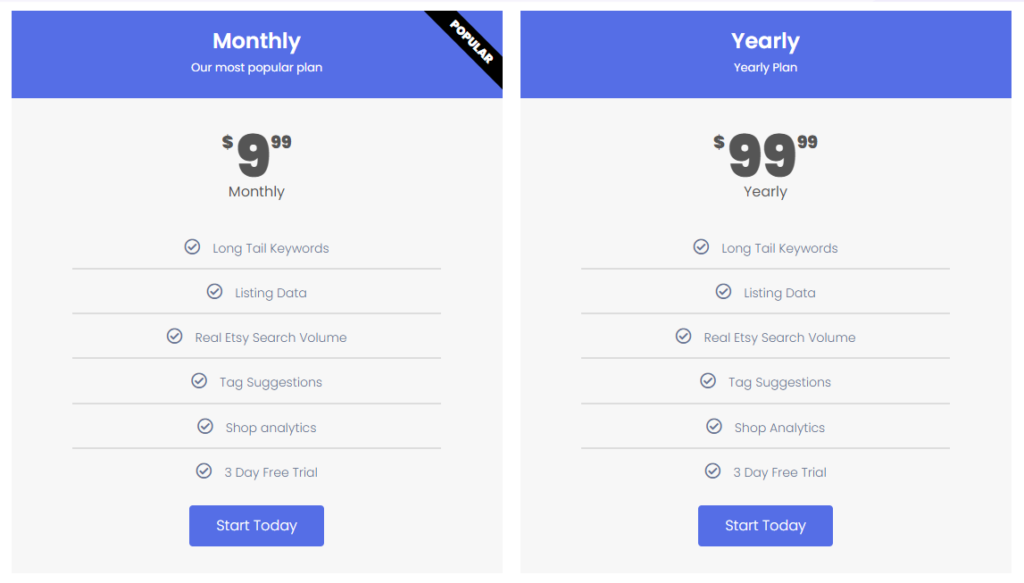Select the Yearly plan header title
Viewport: 1024px width, 583px height.
click(765, 42)
